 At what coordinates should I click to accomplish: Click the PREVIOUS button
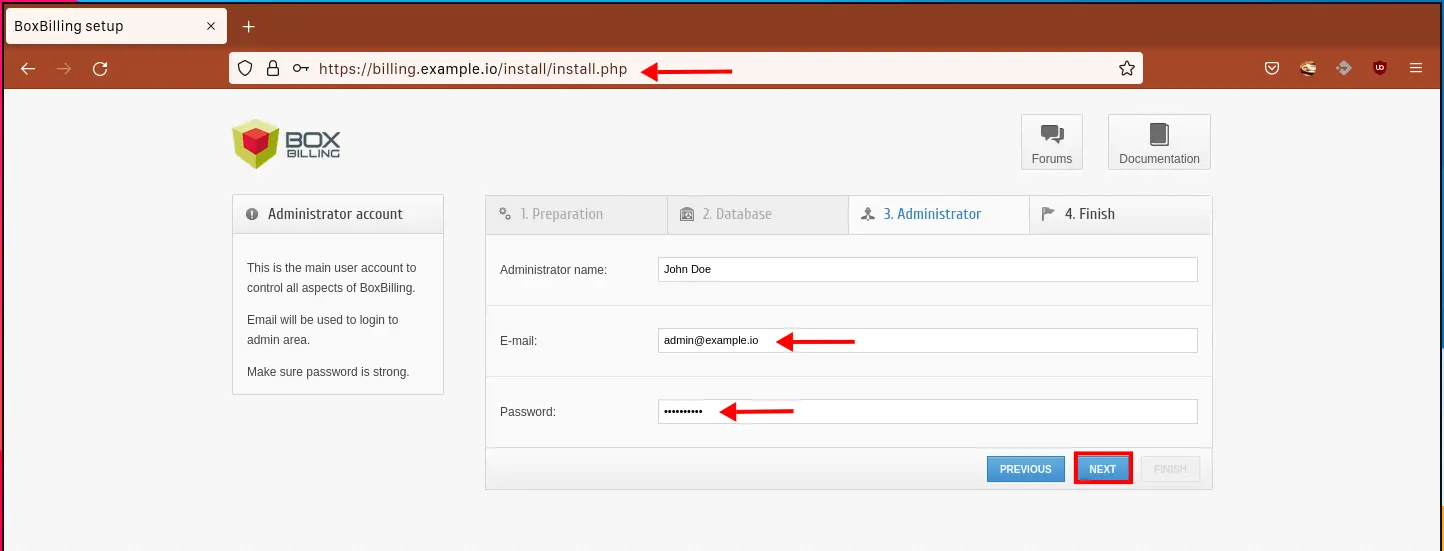[1026, 469]
